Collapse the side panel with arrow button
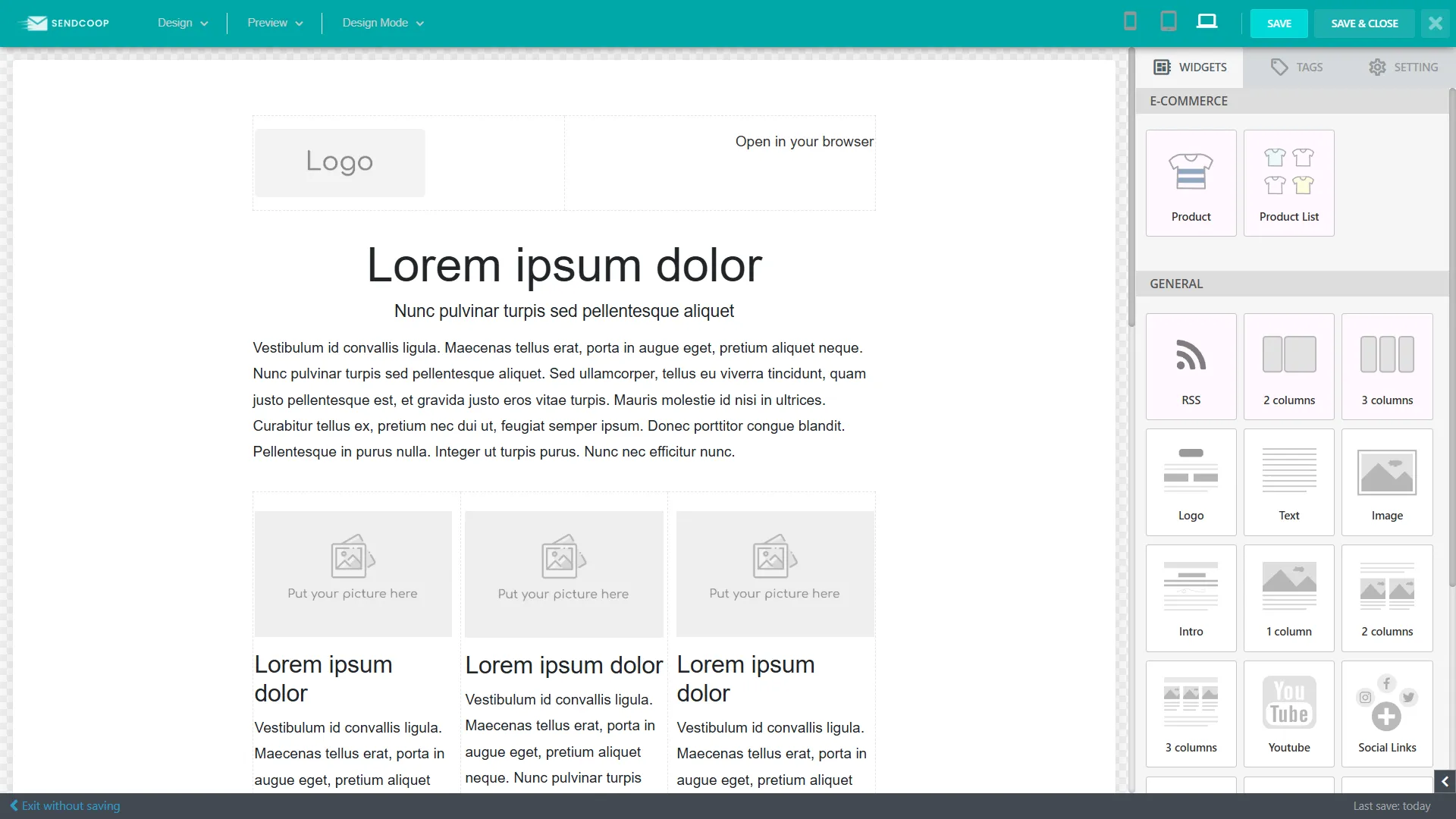Image resolution: width=1456 pixels, height=819 pixels. (1445, 782)
